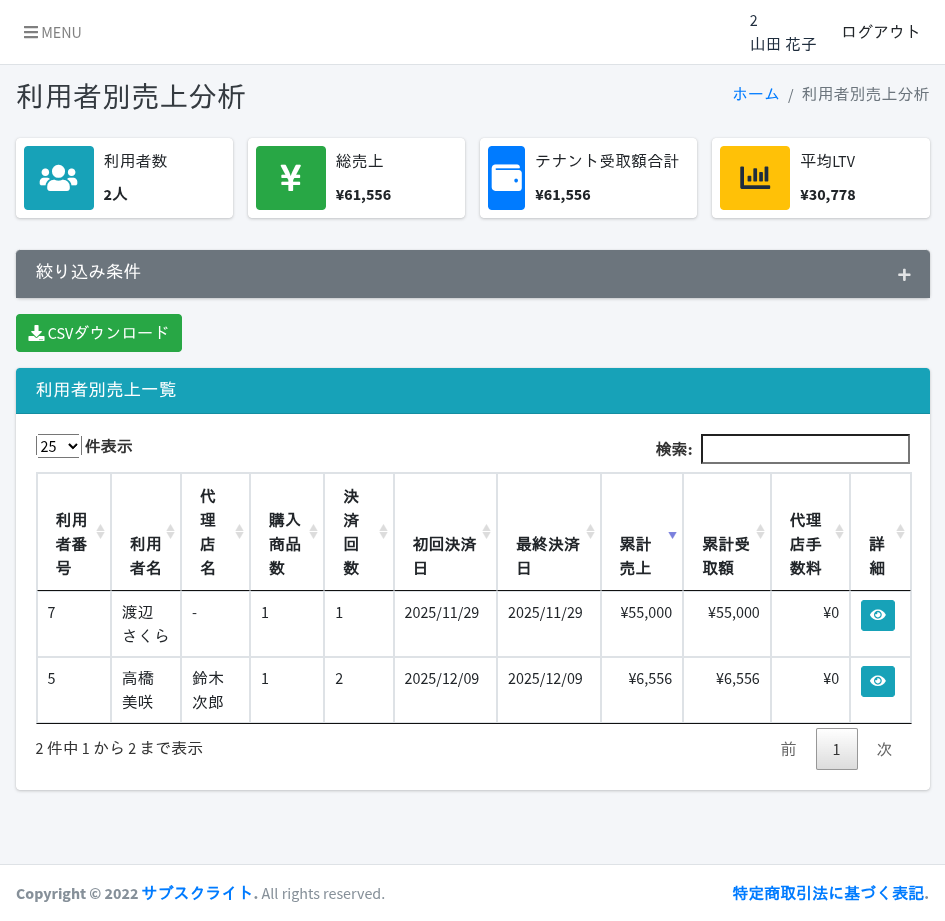Select ログアウト in the header
The image size is (945, 921).
click(x=881, y=31)
